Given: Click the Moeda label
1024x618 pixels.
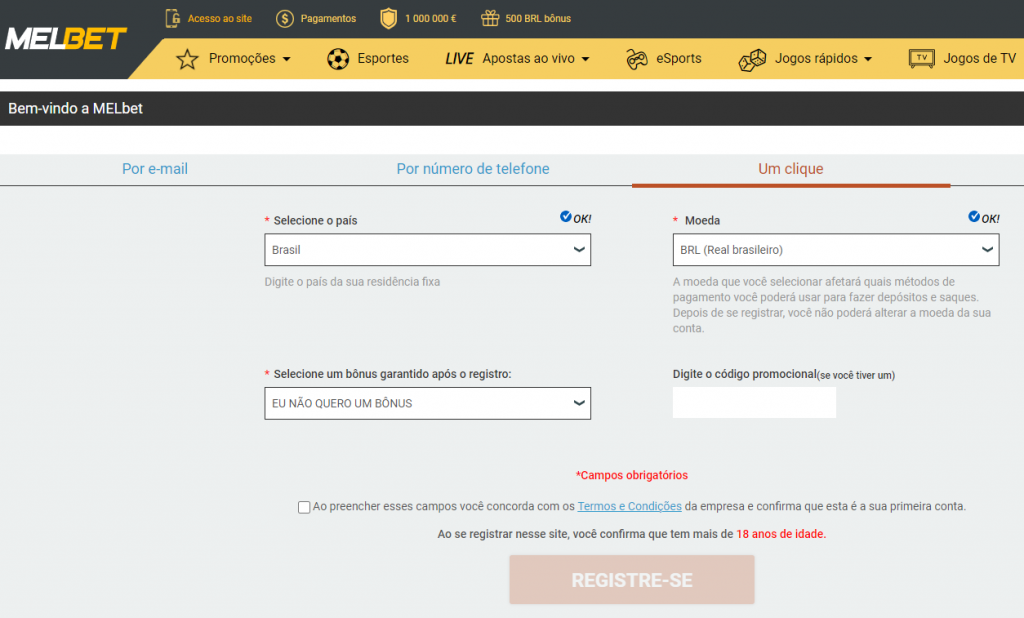Looking at the screenshot, I should coord(703,220).
